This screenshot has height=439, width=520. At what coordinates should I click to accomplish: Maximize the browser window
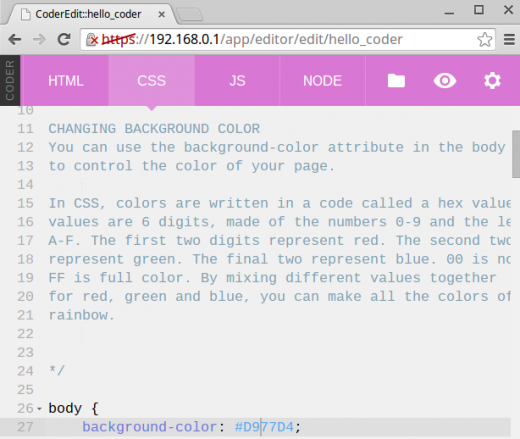pyautogui.click(x=479, y=10)
